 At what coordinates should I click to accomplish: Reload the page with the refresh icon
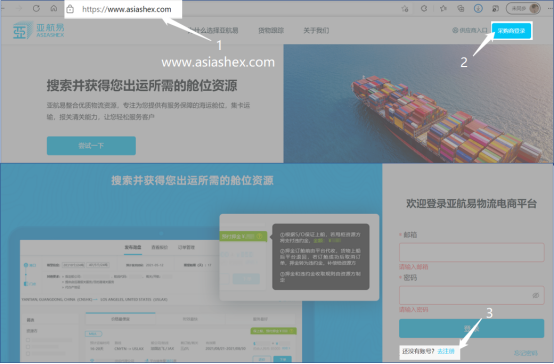pos(36,8)
